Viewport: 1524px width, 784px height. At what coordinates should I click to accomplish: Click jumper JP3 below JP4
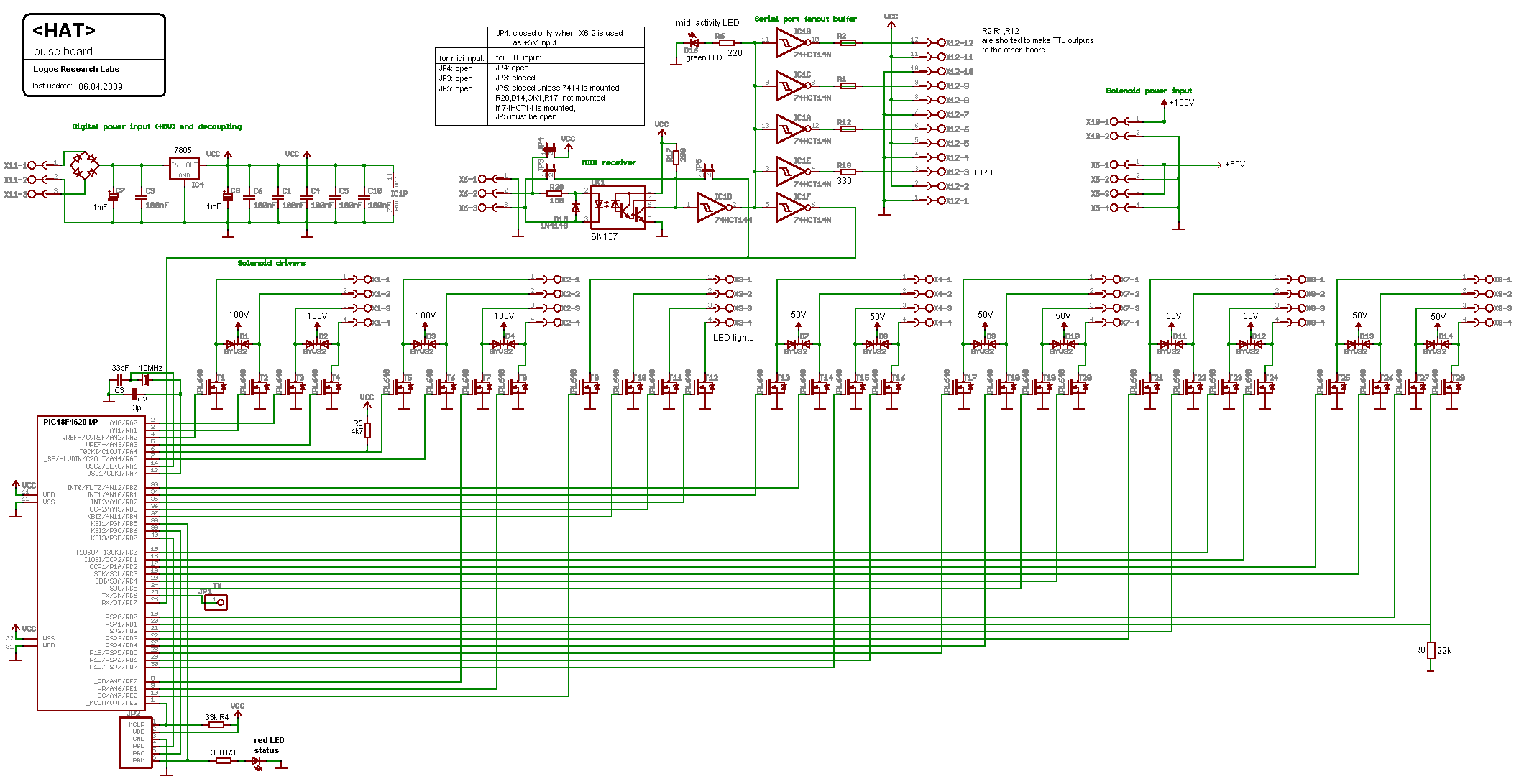click(550, 171)
